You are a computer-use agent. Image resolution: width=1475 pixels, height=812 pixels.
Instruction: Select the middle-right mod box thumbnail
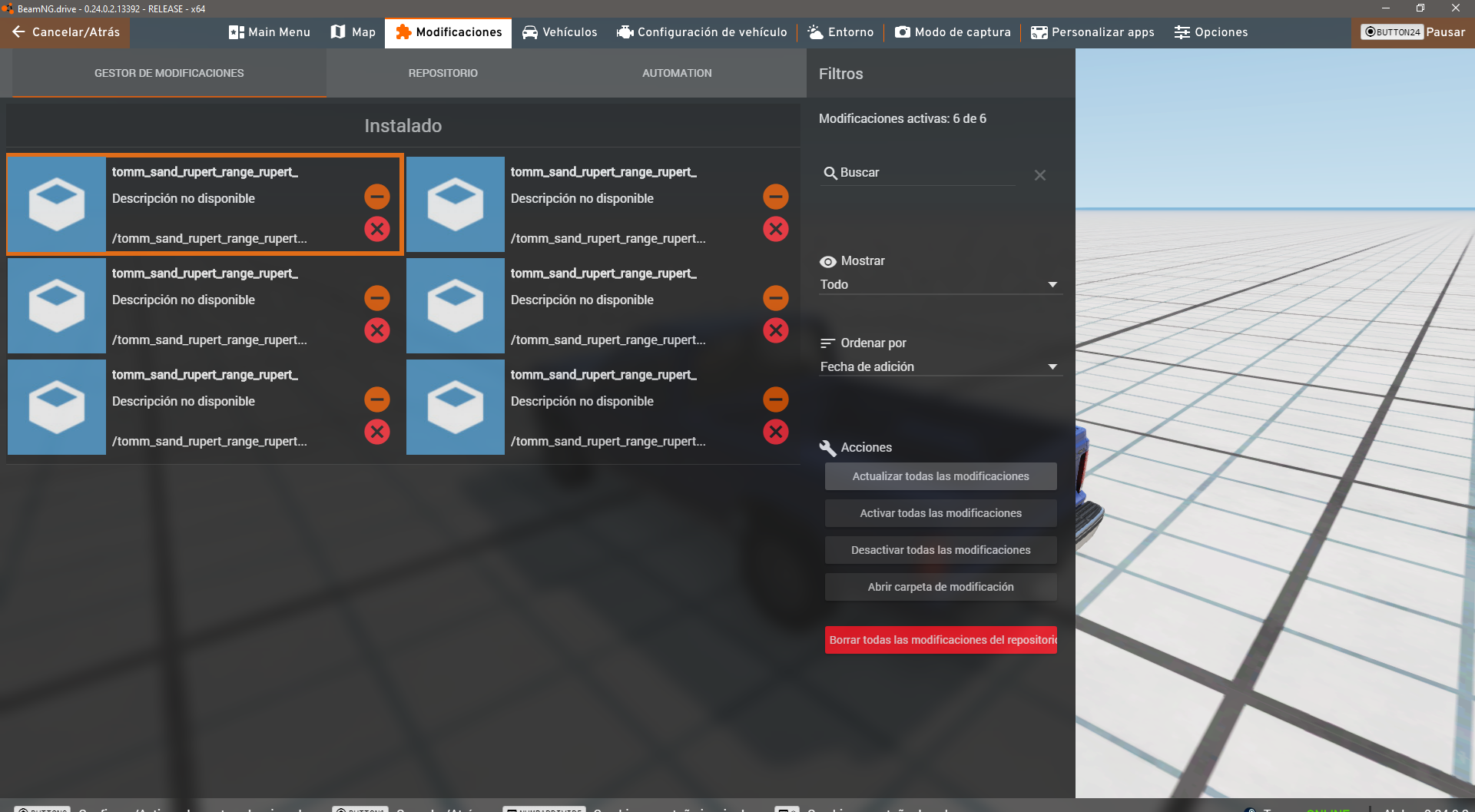click(x=456, y=306)
